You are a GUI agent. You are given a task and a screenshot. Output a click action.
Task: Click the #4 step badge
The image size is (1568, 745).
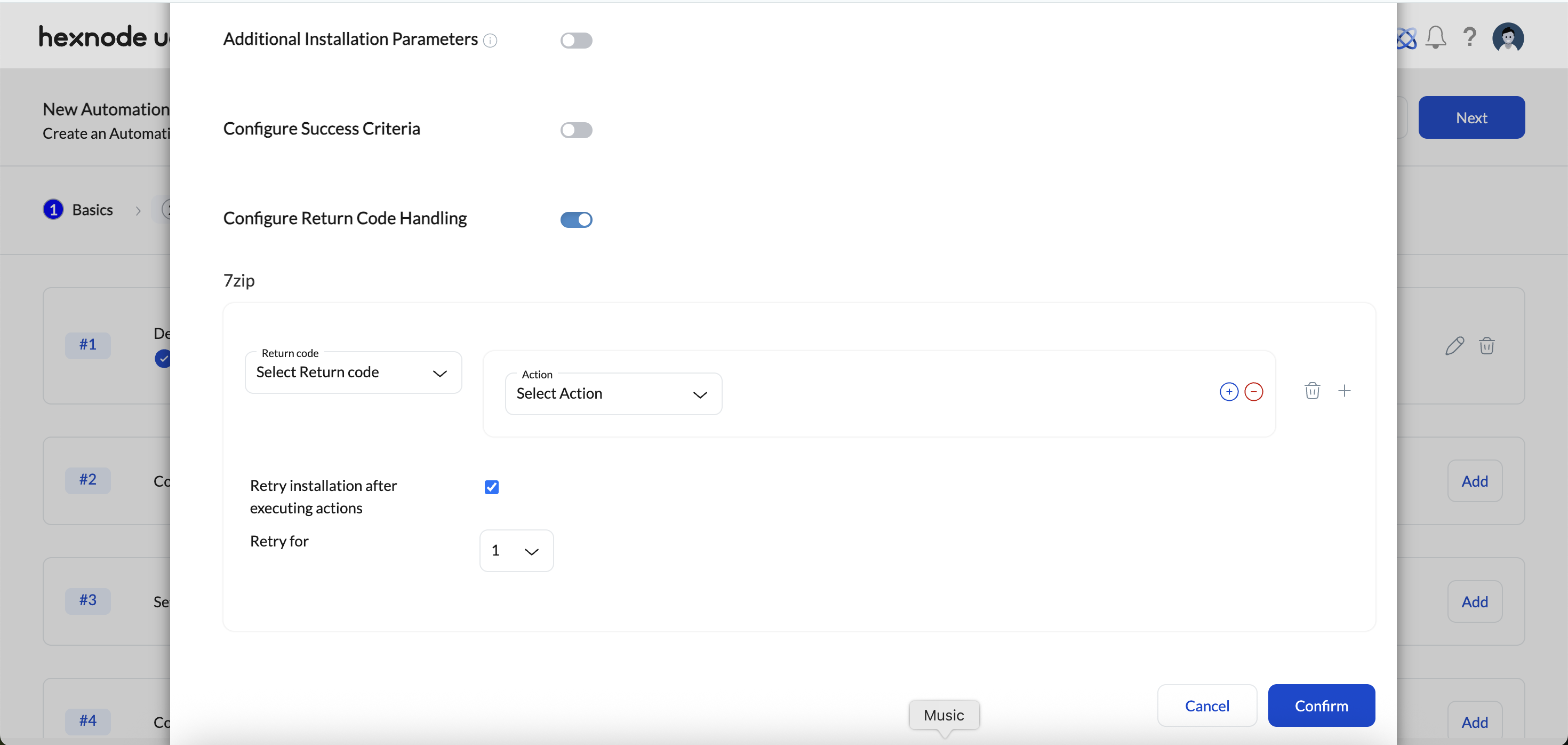point(87,721)
